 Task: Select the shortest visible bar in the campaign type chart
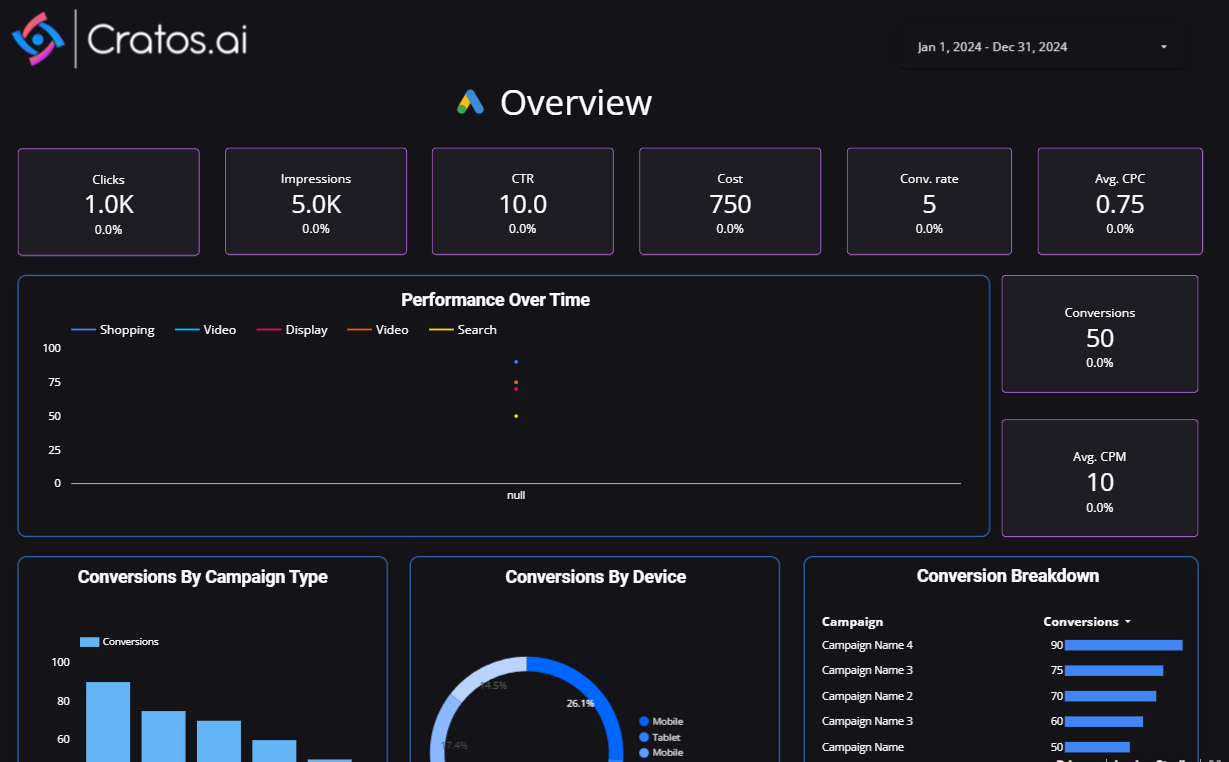[x=330, y=760]
